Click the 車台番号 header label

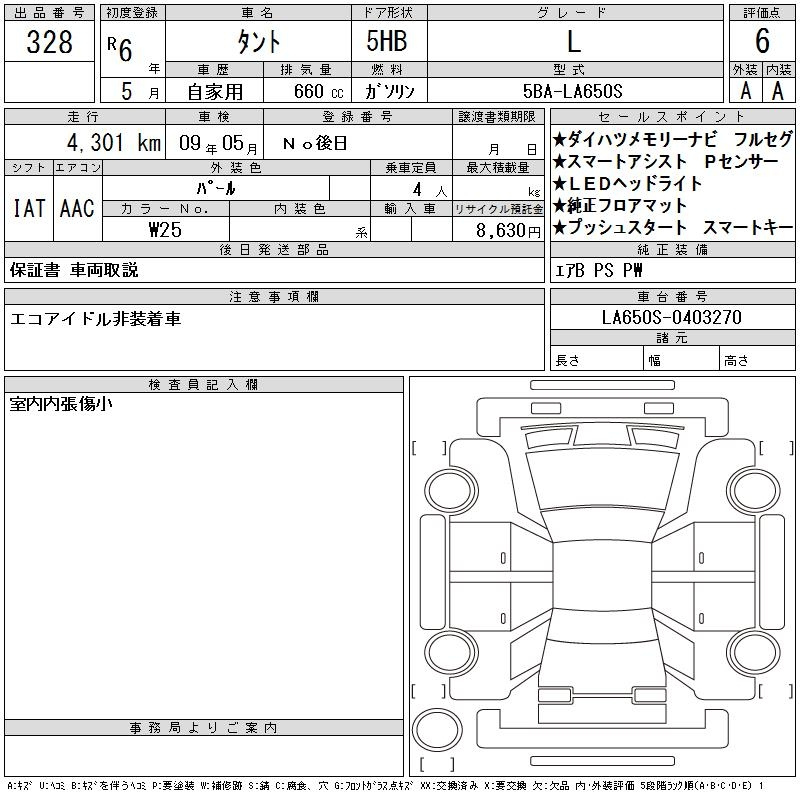(x=672, y=296)
